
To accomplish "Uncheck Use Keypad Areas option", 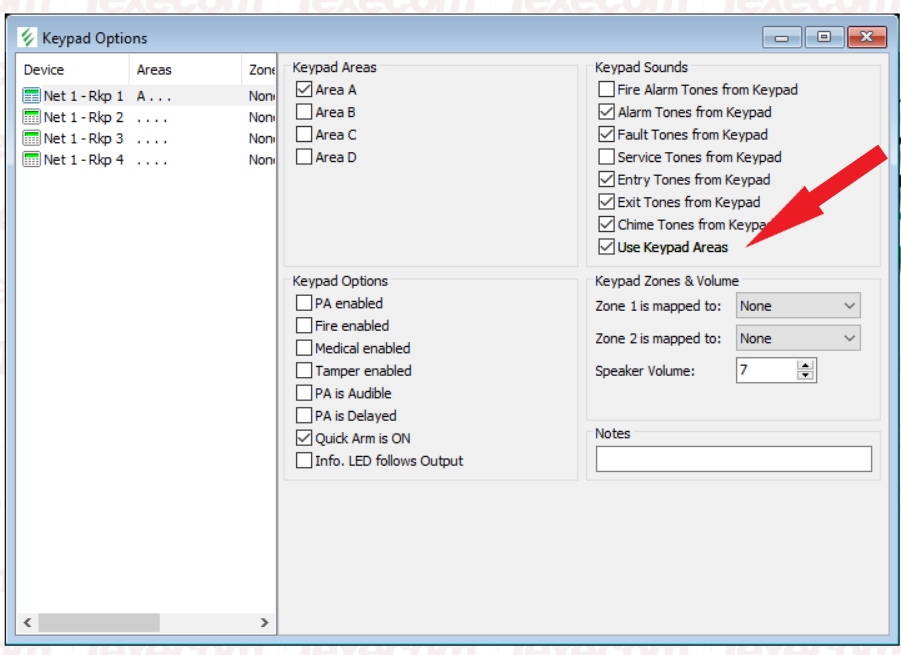I will click(x=606, y=247).
